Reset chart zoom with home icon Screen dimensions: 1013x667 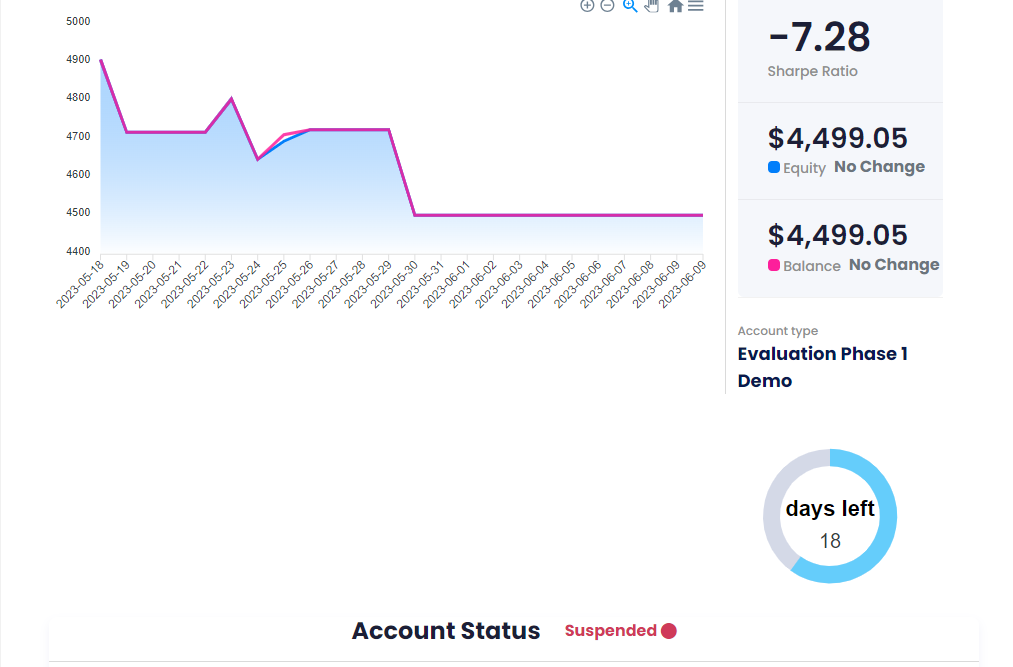[675, 6]
